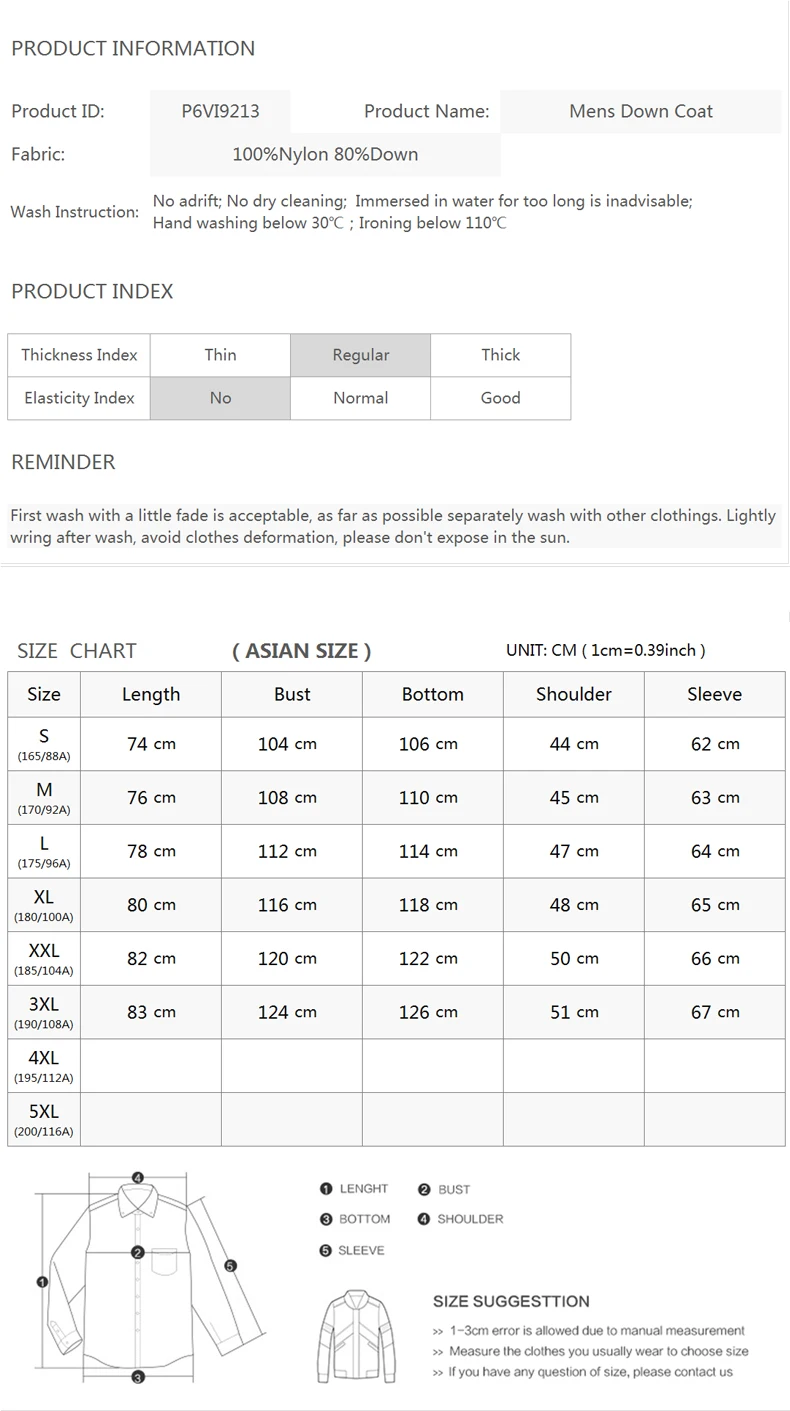Click the number 5 SLEEVE legend marker
Image resolution: width=790 pixels, height=1411 pixels.
(x=326, y=1250)
